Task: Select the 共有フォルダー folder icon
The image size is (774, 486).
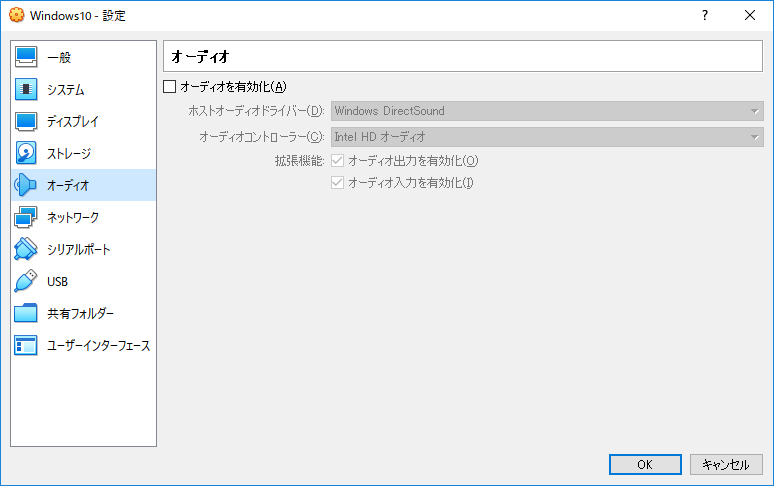Action: [26, 313]
